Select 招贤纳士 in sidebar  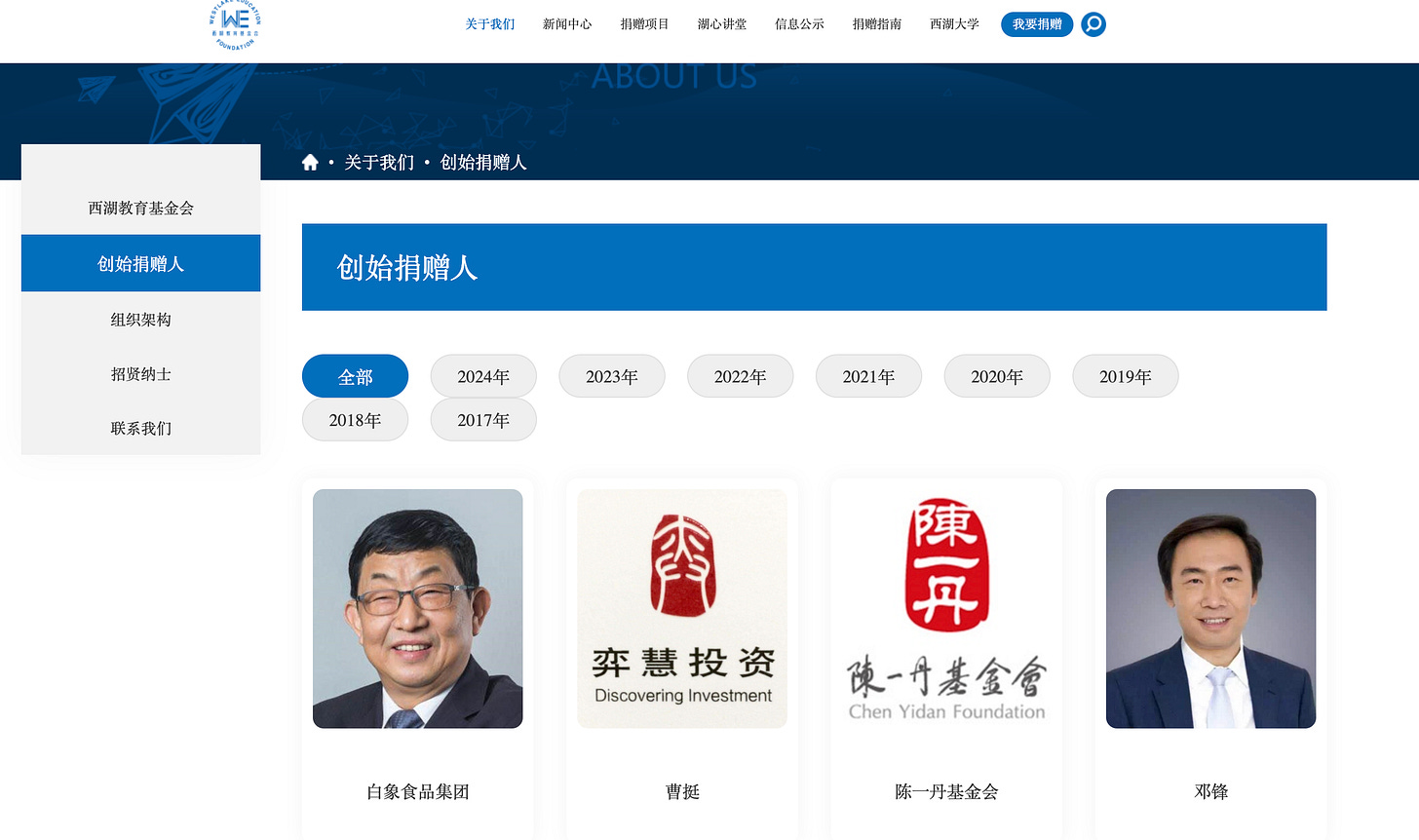tap(141, 374)
